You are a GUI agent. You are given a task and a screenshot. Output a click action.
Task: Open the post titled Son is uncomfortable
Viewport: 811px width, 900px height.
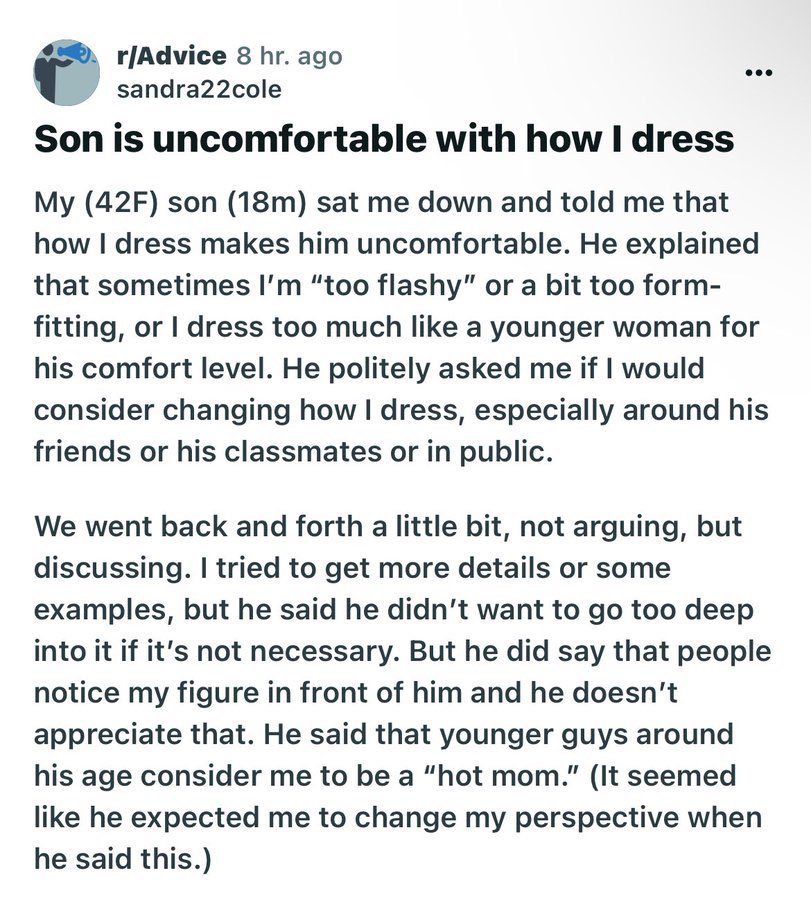384,138
